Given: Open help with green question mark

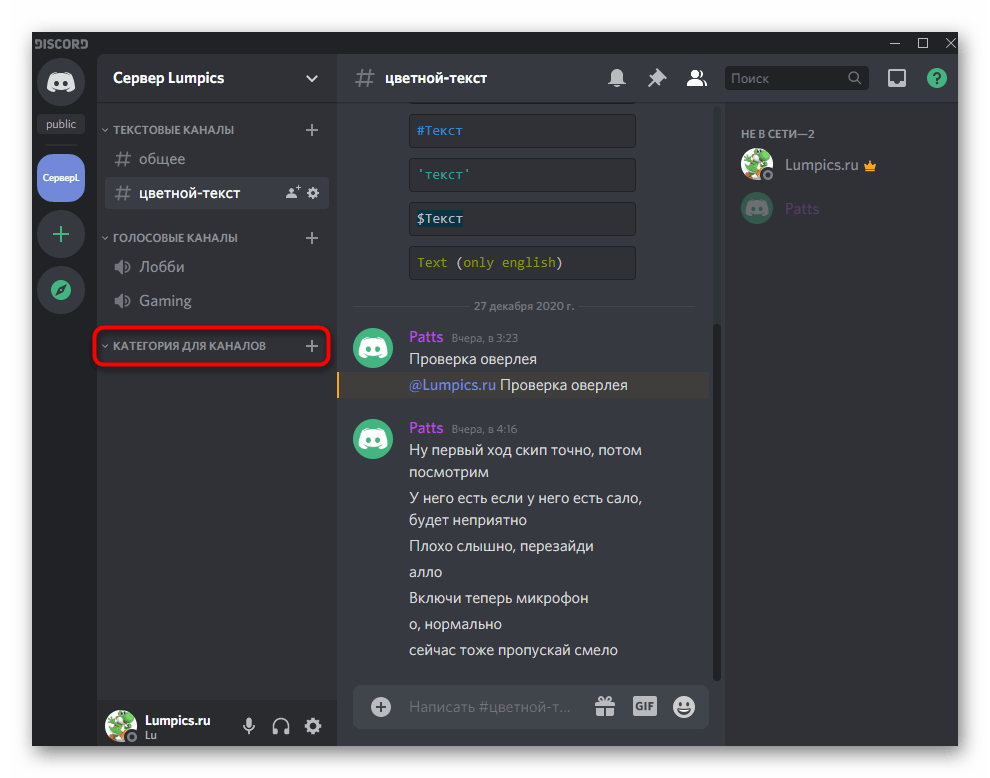Looking at the screenshot, I should [x=936, y=78].
